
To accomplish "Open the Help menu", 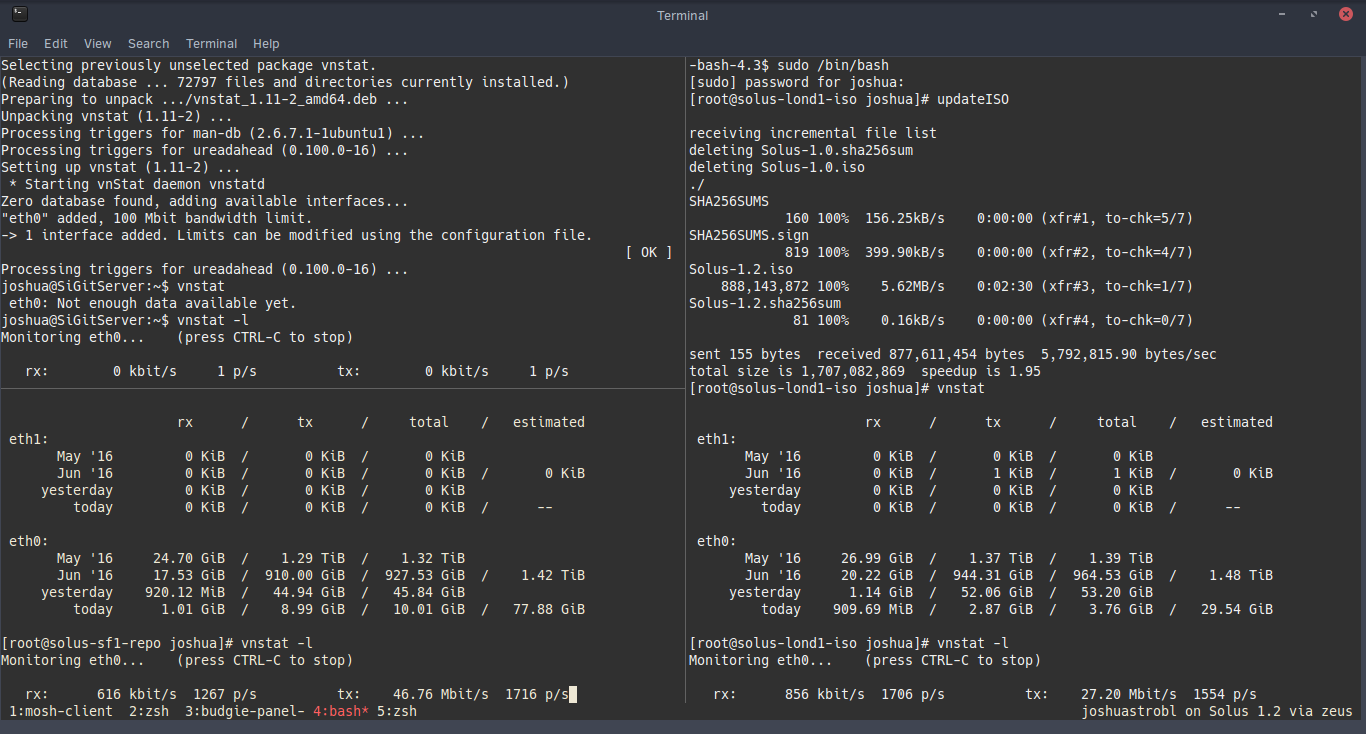I will tap(266, 44).
